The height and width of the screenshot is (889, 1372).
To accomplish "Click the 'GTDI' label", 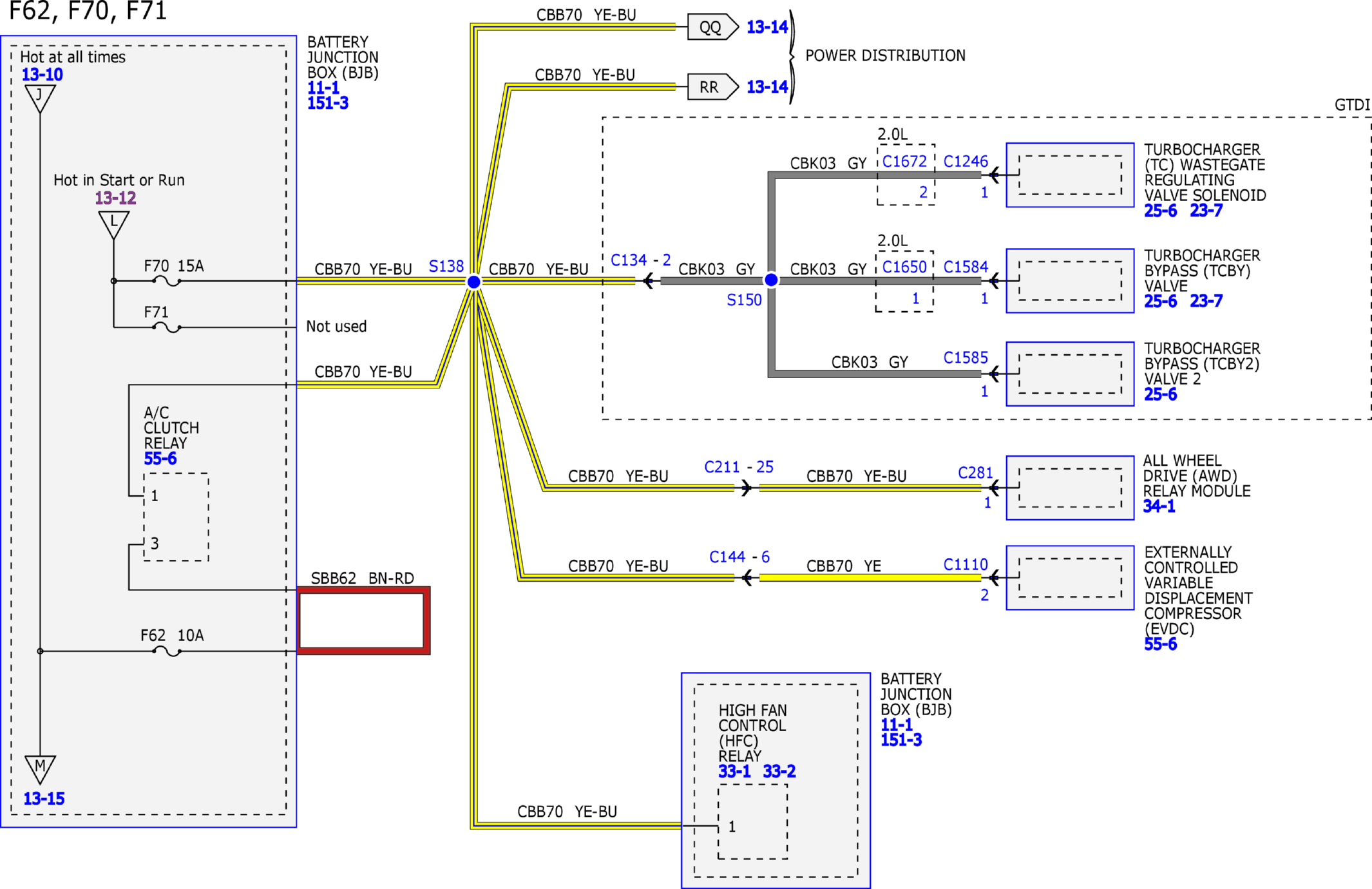I will [1352, 105].
